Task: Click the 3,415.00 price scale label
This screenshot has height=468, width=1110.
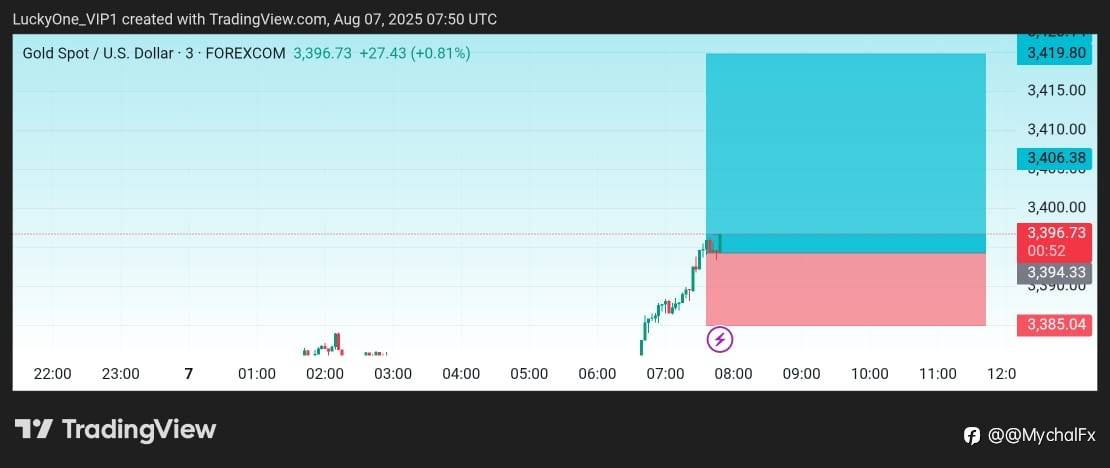Action: click(x=1056, y=91)
